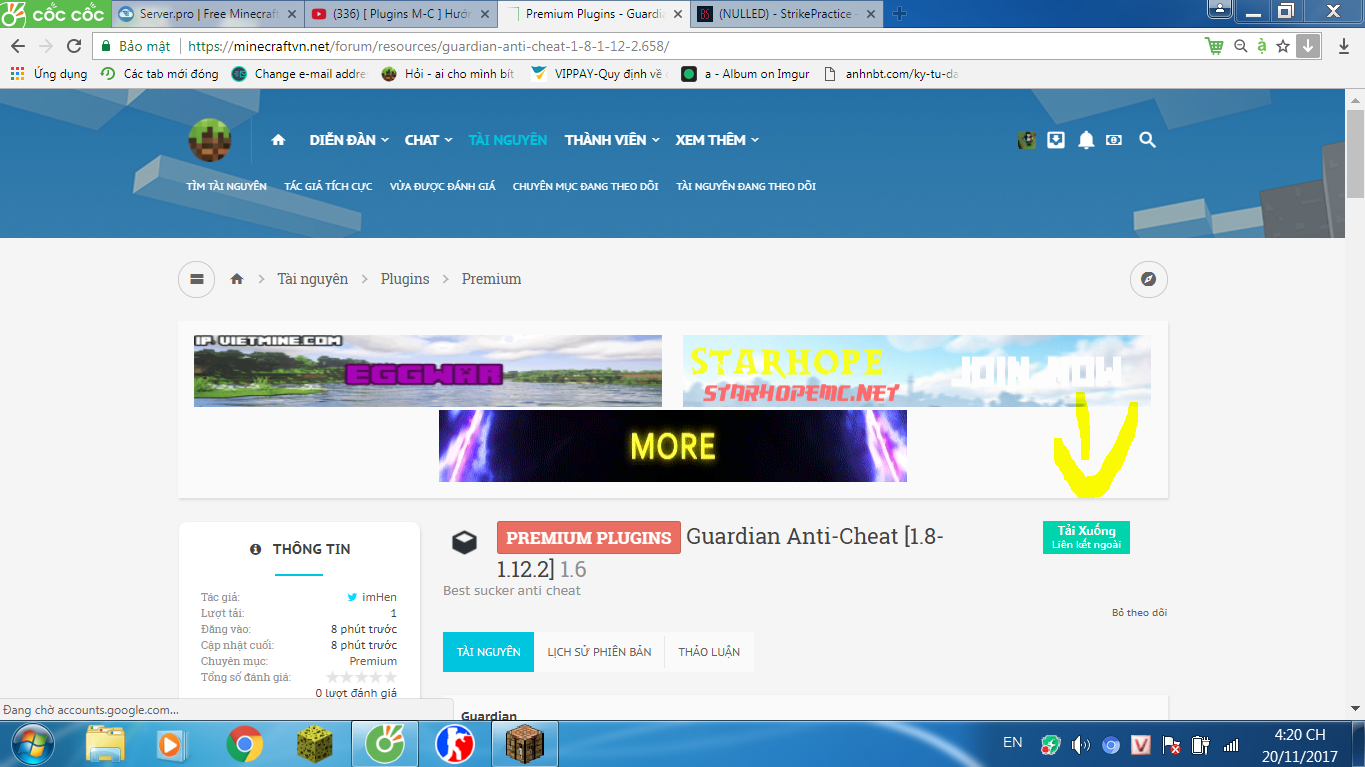Image resolution: width=1365 pixels, height=767 pixels.
Task: Click the money icon in the header
Action: tap(1114, 140)
